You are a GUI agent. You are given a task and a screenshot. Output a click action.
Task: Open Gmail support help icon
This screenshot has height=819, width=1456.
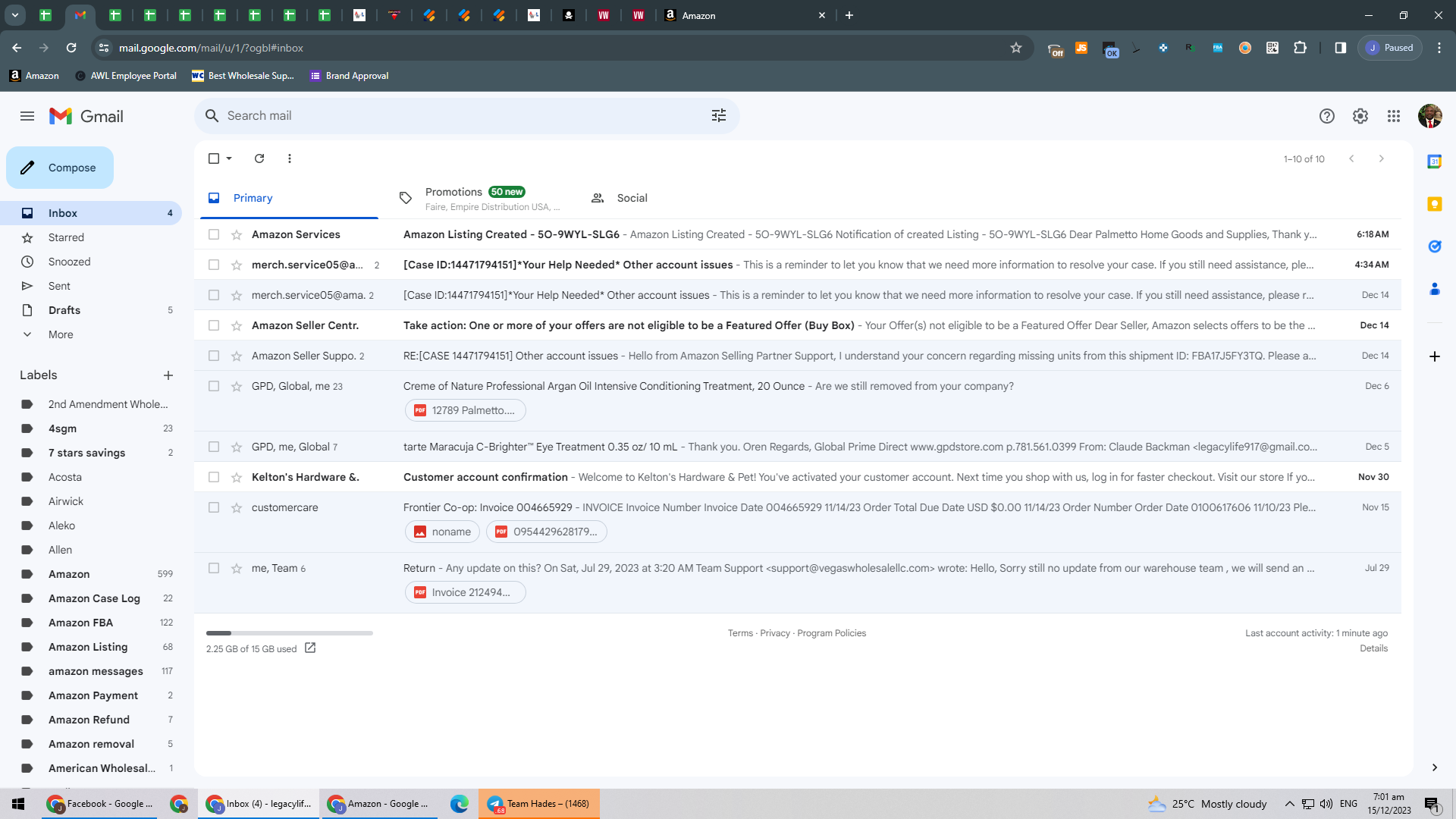(x=1326, y=116)
